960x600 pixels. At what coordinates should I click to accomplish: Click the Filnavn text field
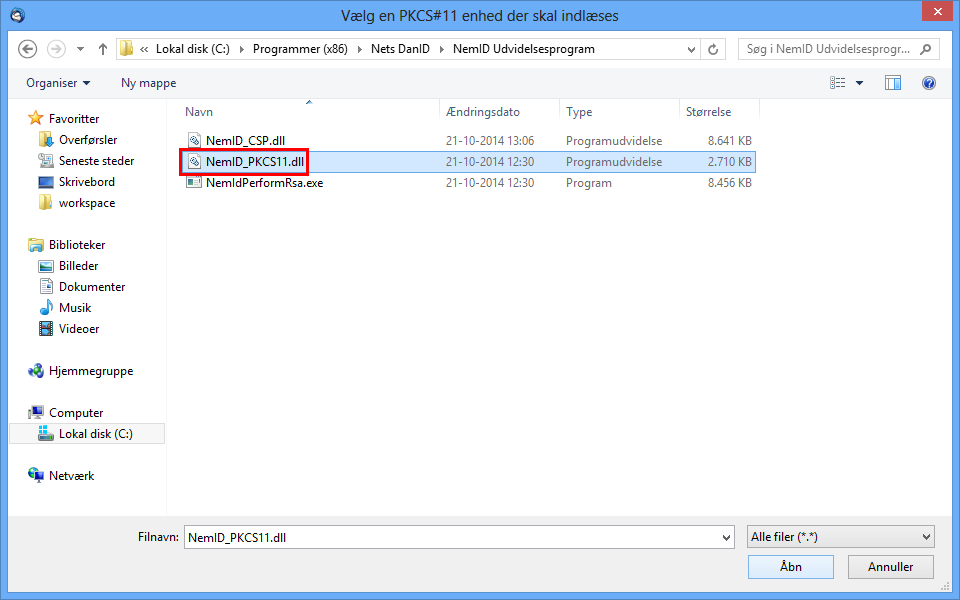coord(452,538)
